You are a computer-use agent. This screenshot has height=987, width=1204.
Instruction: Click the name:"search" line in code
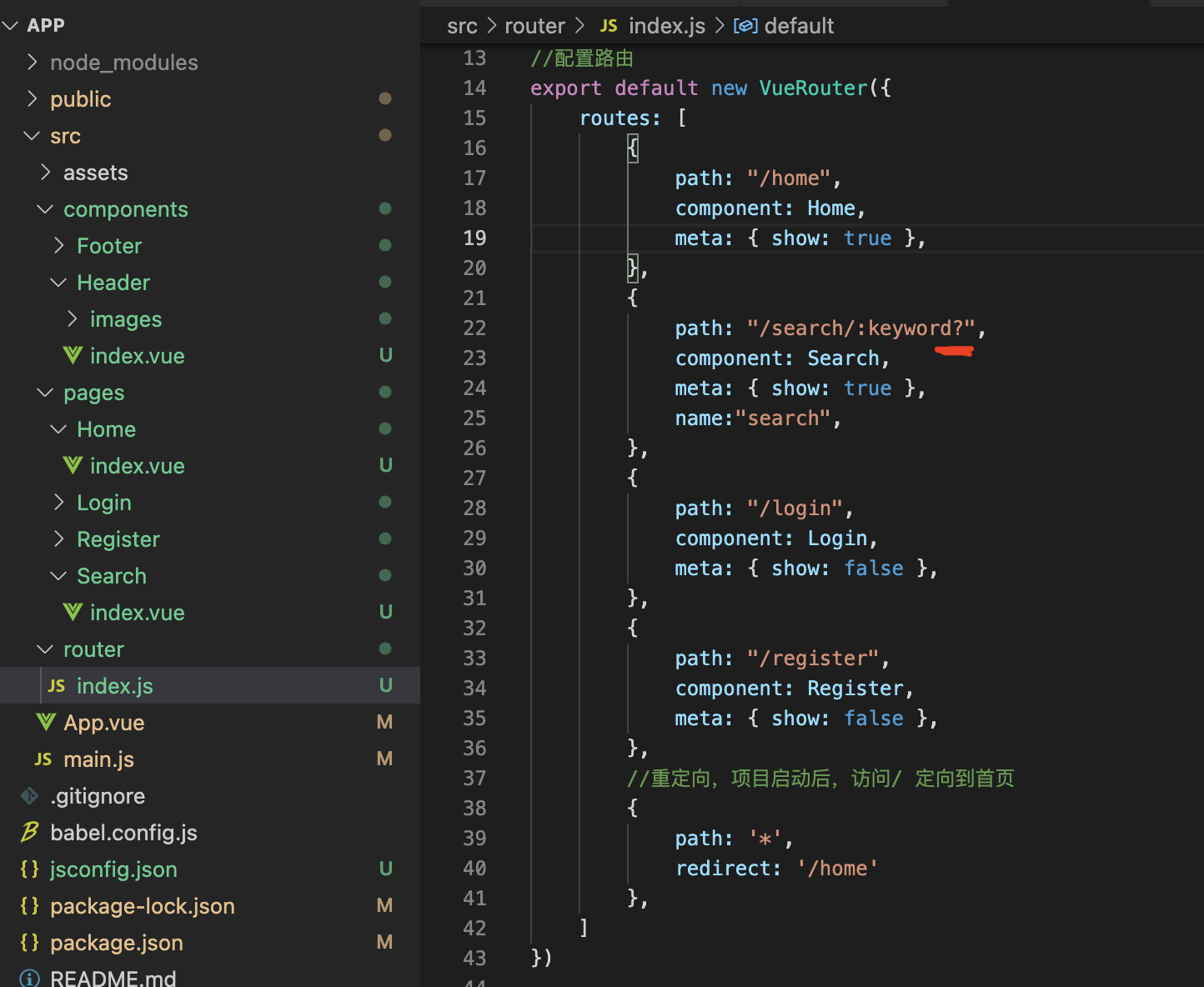coord(758,418)
